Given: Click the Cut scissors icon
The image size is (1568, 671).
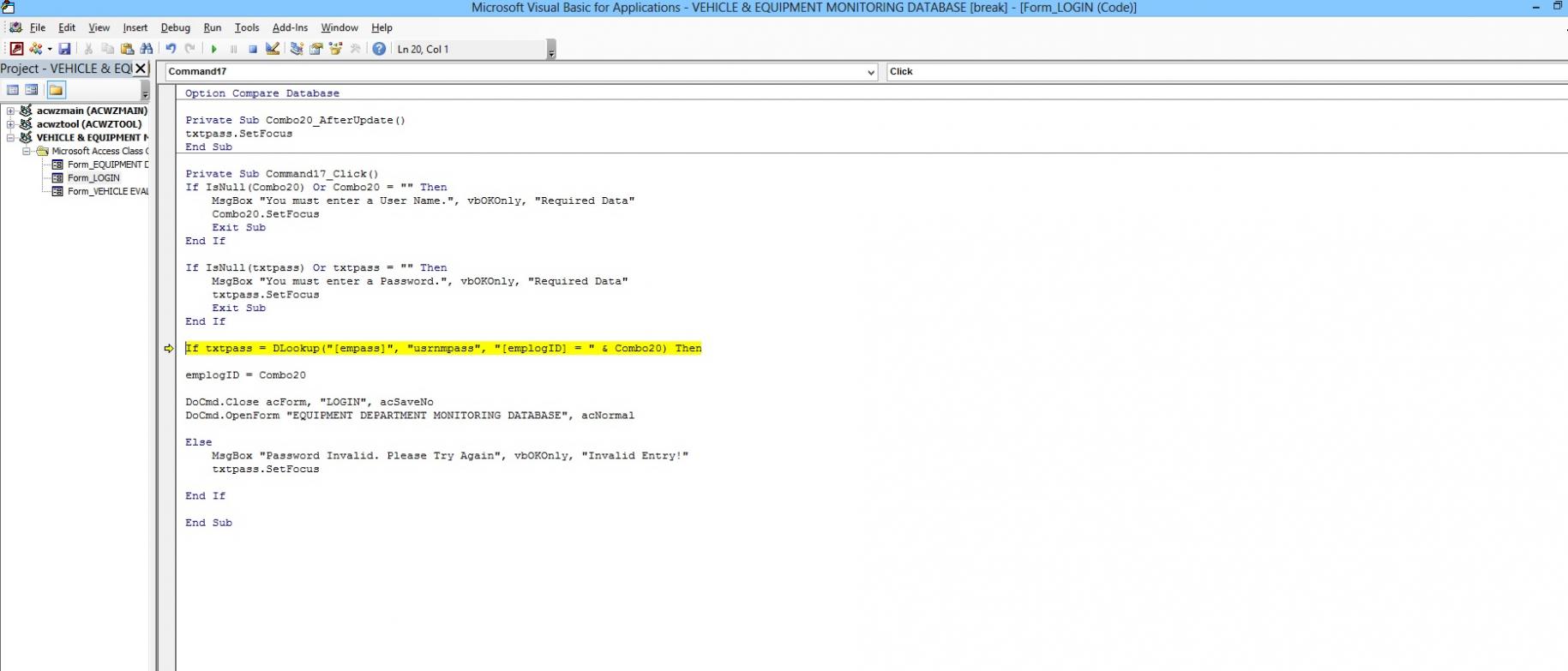Looking at the screenshot, I should [88, 49].
